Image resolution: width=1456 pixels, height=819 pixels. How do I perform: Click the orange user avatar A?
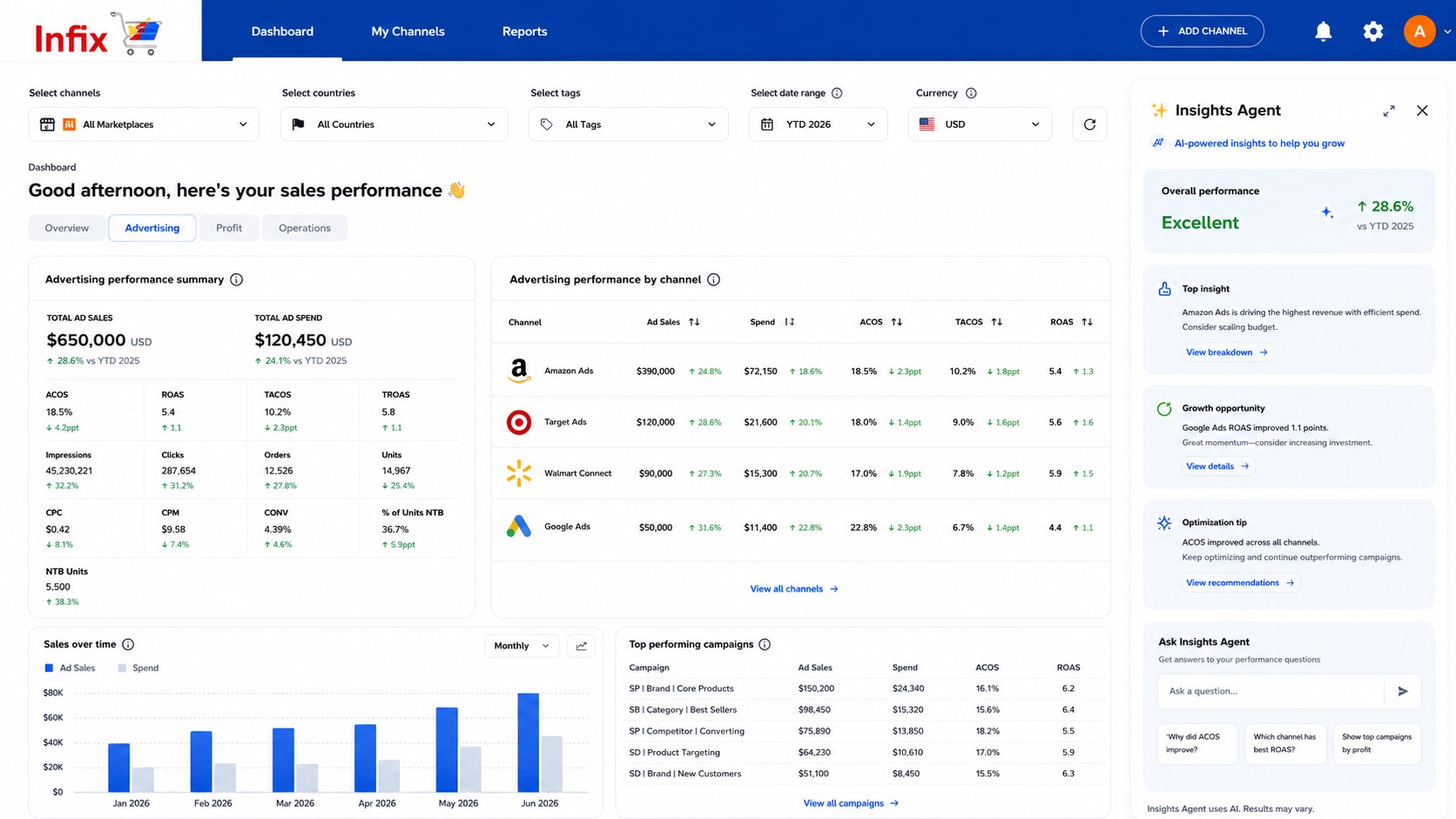[1419, 31]
